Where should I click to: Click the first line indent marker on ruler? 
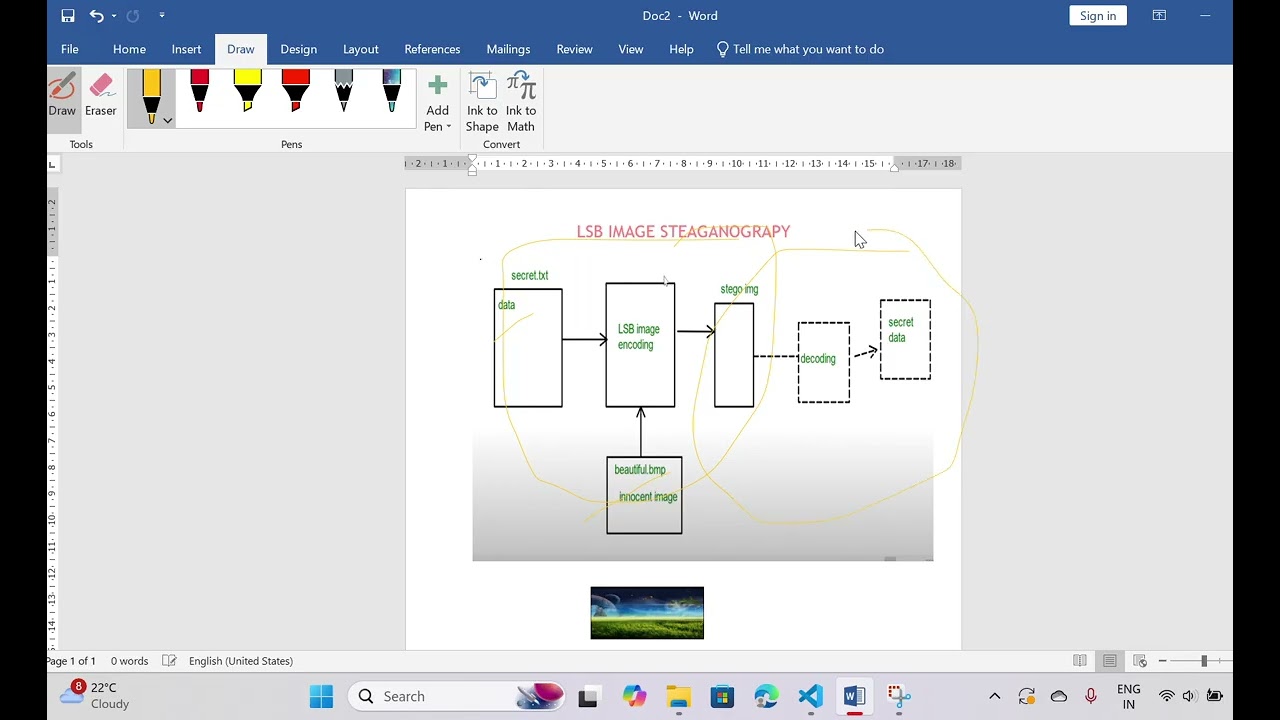[x=472, y=160]
